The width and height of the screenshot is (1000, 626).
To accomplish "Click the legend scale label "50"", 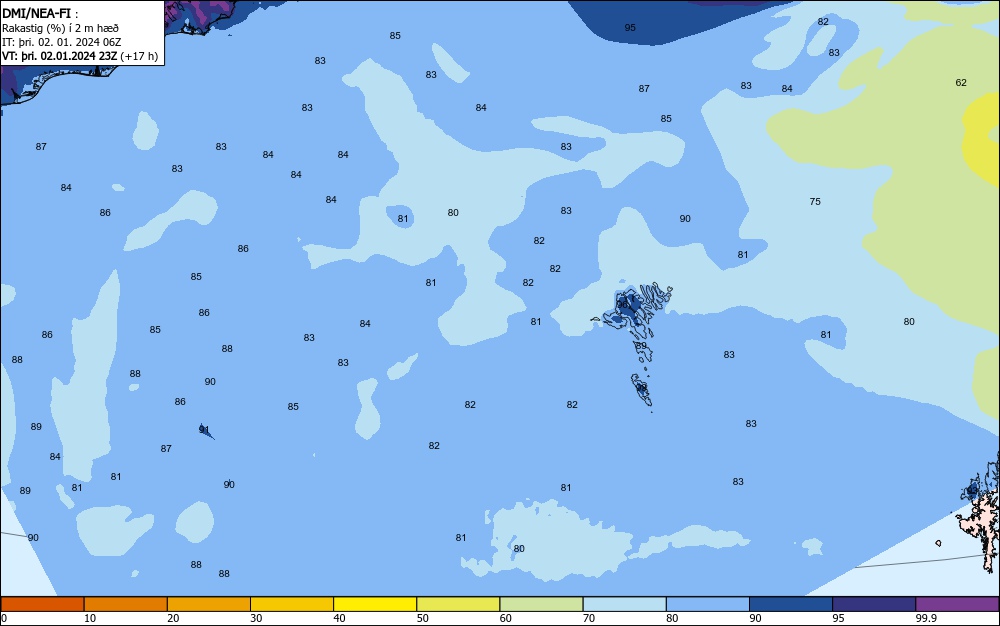I will tap(422, 618).
